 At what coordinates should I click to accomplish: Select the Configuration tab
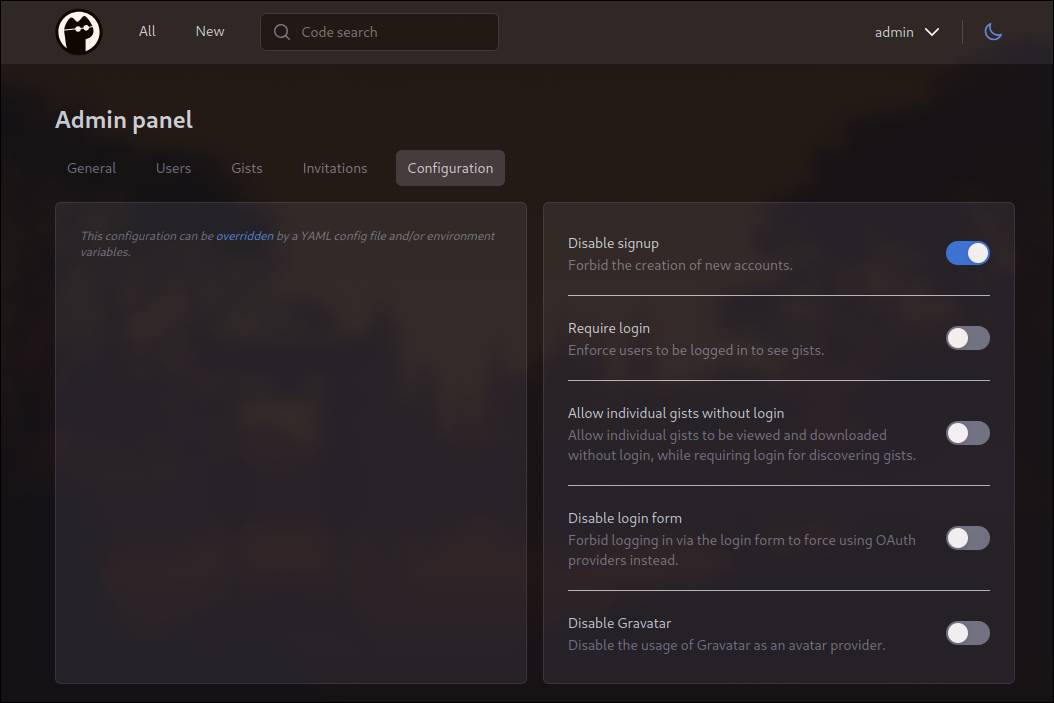click(450, 168)
